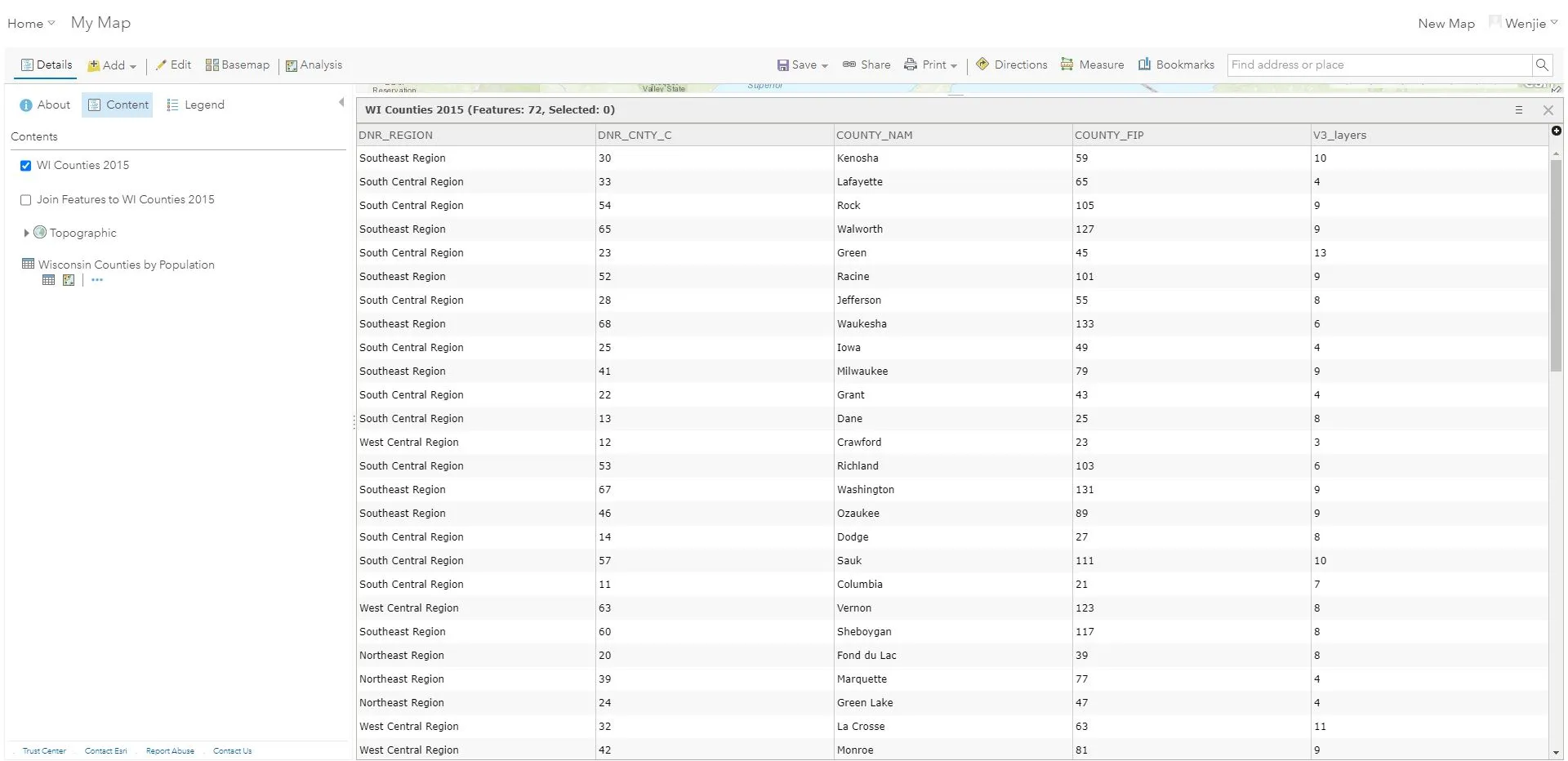The width and height of the screenshot is (1568, 761).
Task: Show table for Wisconsin Counties by Population
Action: click(49, 280)
